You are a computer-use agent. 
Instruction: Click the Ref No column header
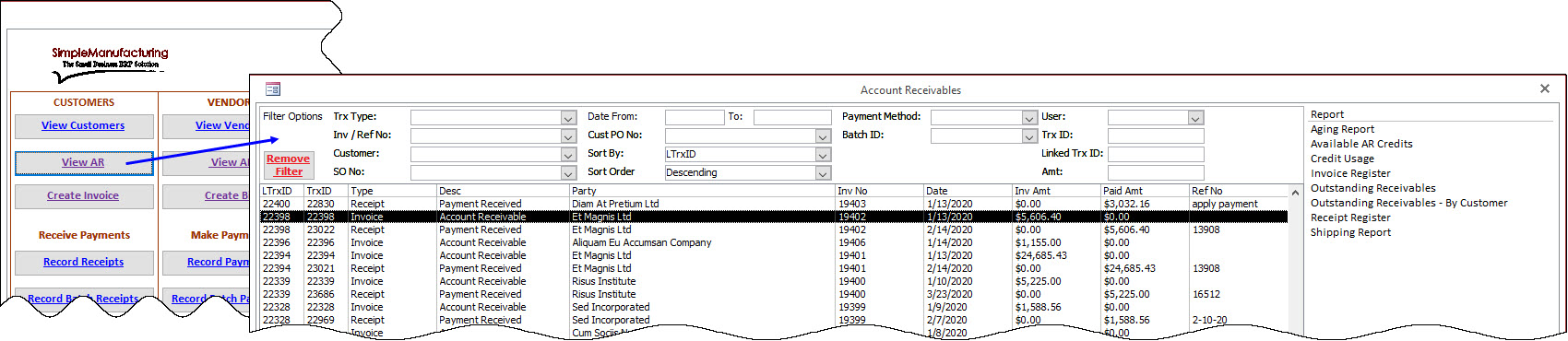click(1238, 191)
